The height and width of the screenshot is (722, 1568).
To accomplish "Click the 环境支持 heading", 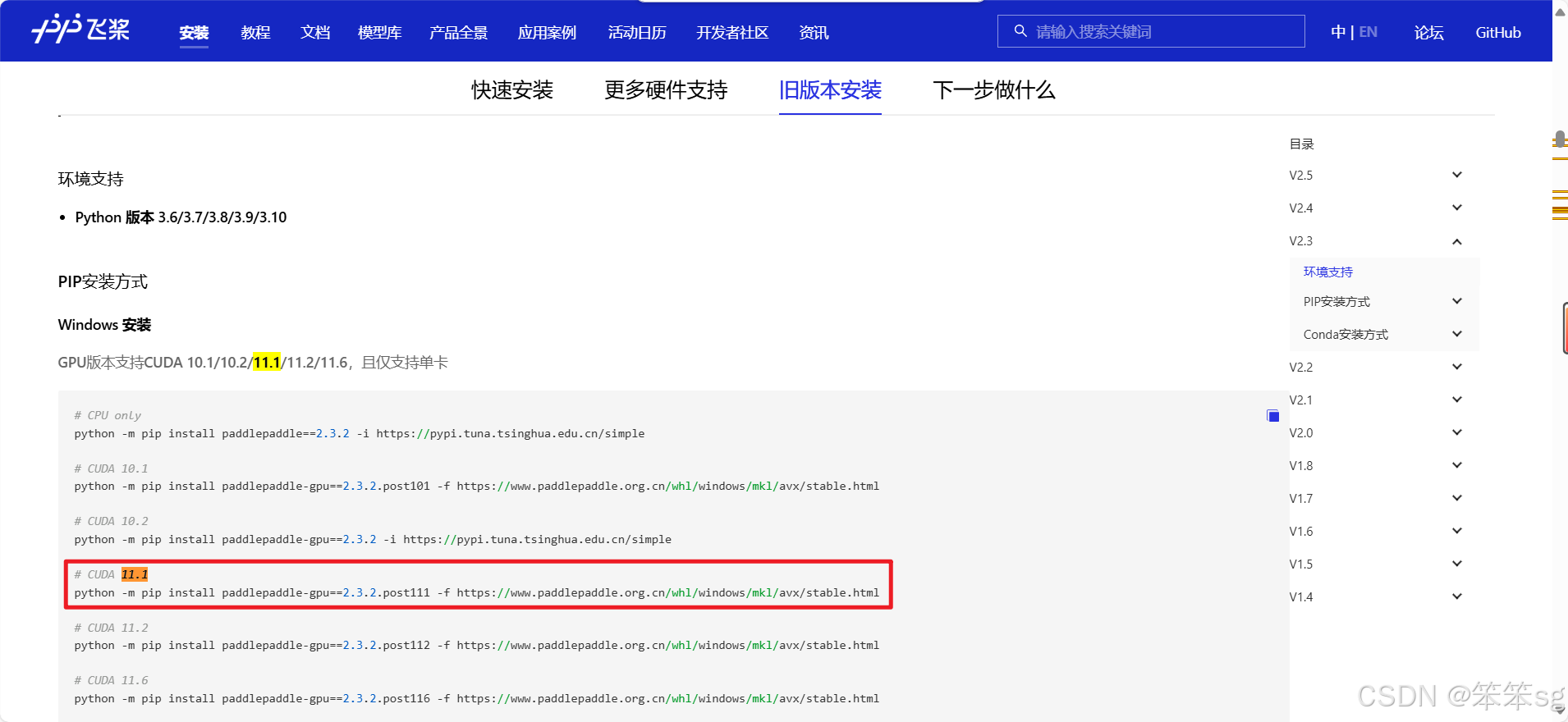I will [90, 179].
